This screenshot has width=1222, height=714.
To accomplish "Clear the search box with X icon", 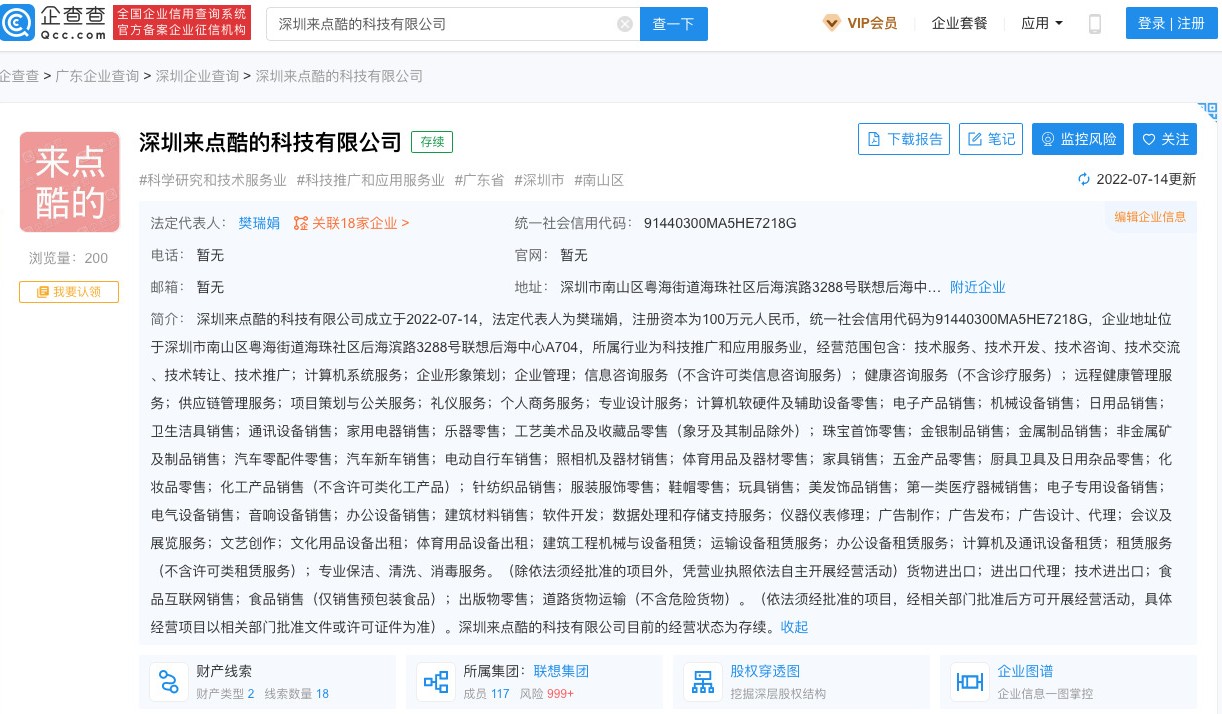I will [625, 24].
